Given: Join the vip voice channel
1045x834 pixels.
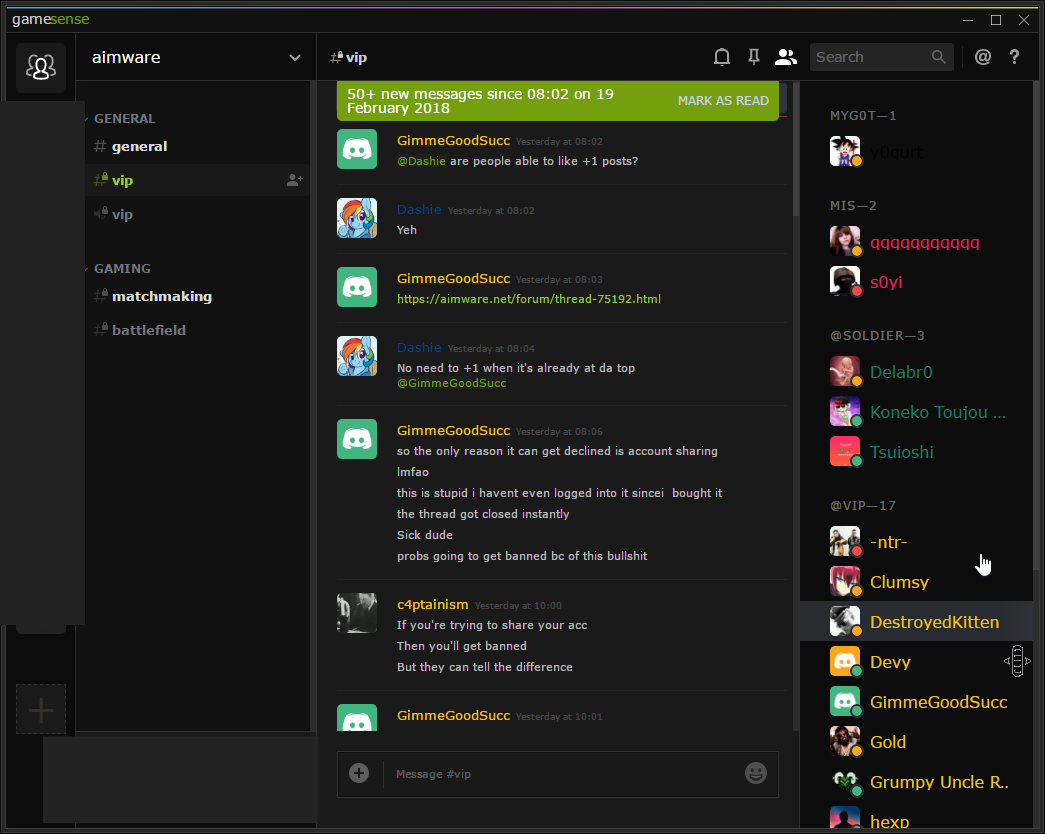Looking at the screenshot, I should [x=197, y=214].
